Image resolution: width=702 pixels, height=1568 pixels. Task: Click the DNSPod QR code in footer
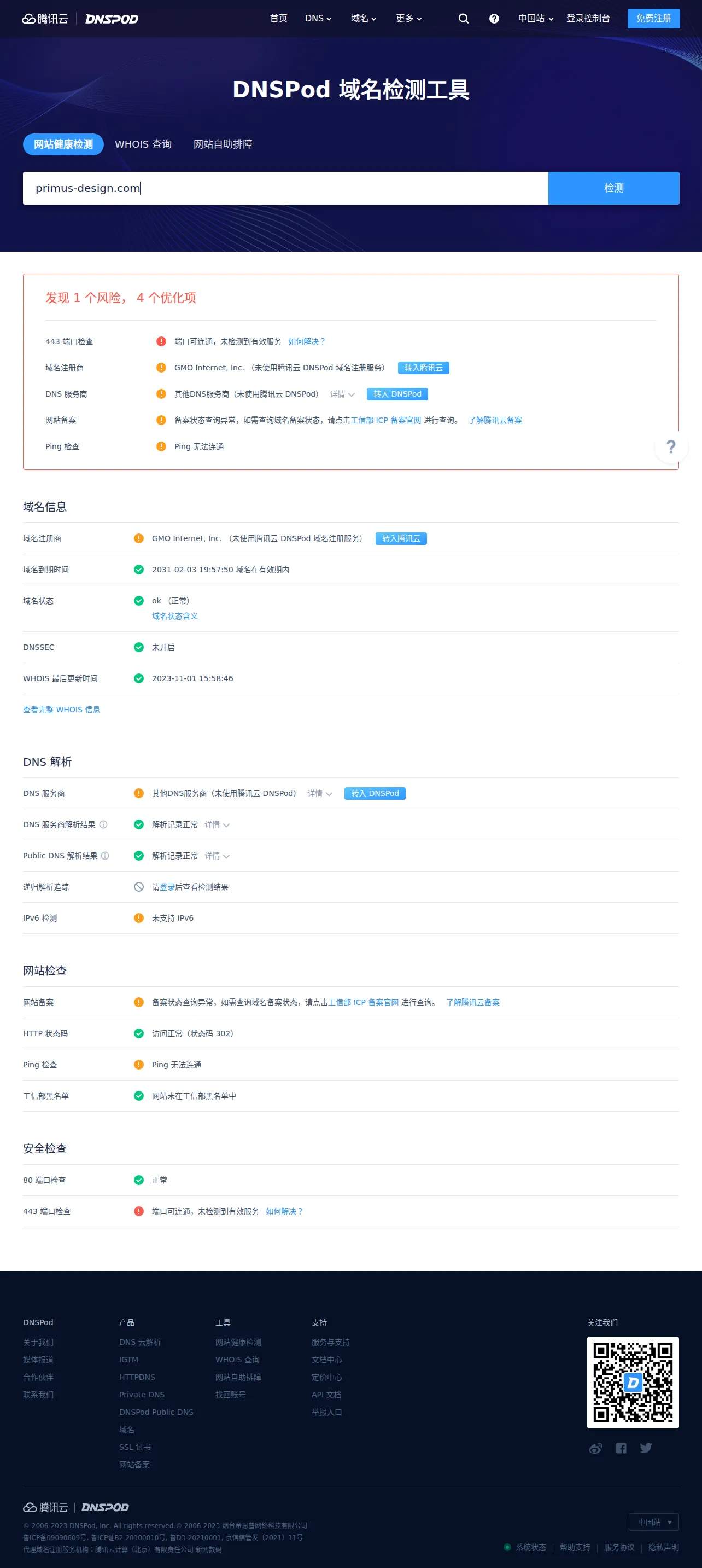coord(633,1383)
